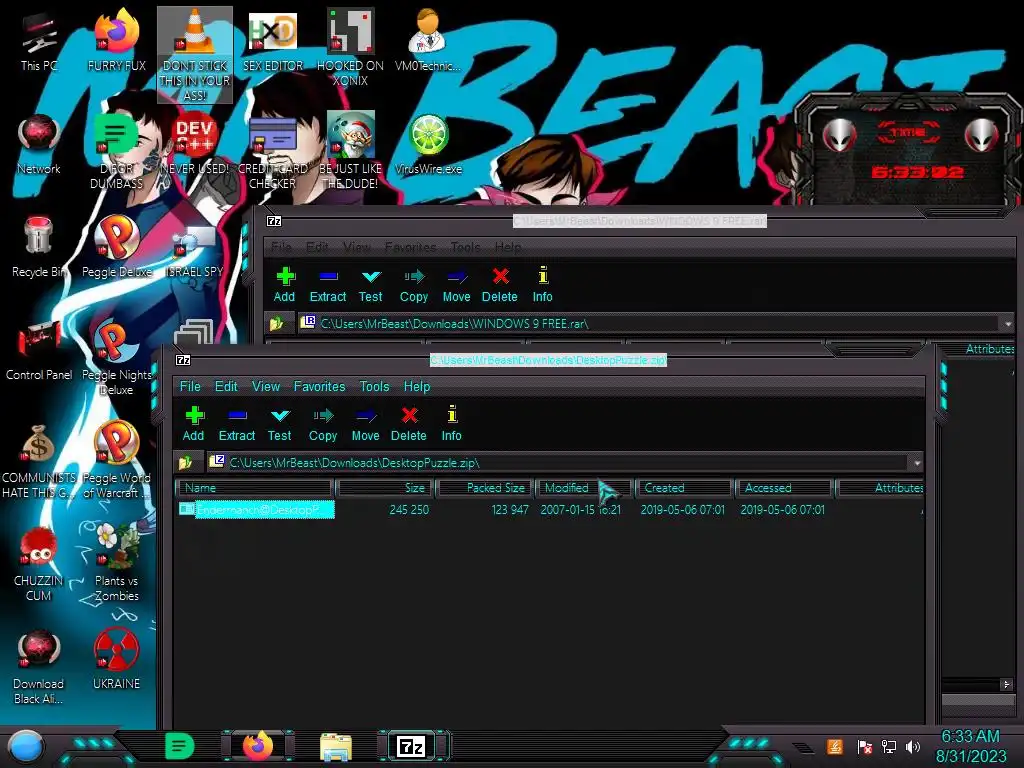This screenshot has height=768, width=1024.
Task: Select the Endermanch@DesktopP... file row
Action: click(x=550, y=509)
